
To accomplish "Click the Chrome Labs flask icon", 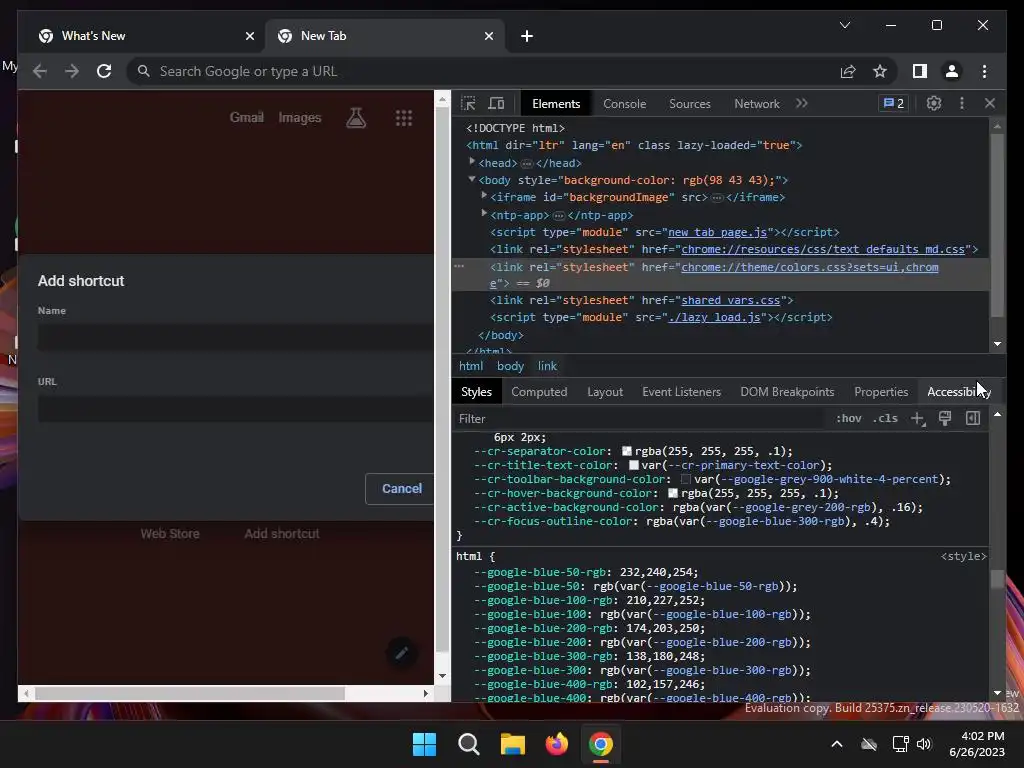I will tap(356, 118).
